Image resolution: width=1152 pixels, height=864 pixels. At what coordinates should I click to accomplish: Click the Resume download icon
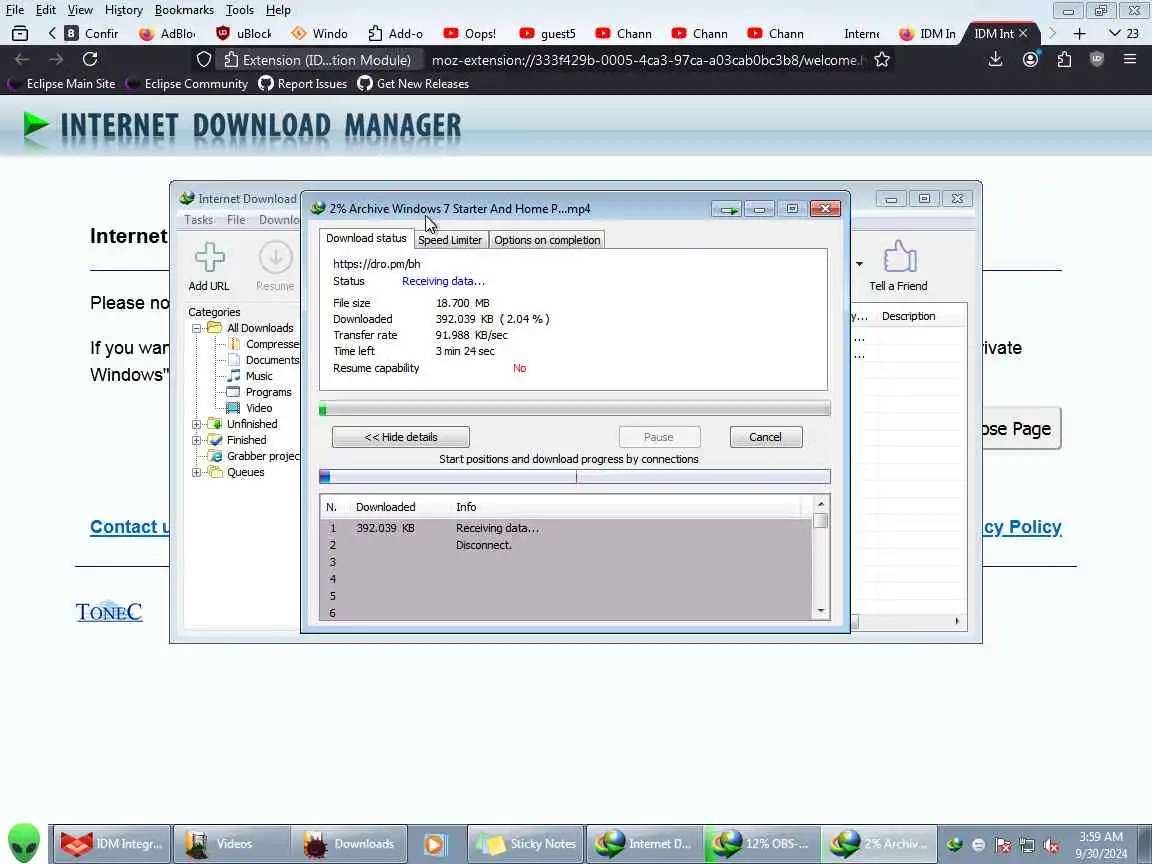pyautogui.click(x=276, y=258)
